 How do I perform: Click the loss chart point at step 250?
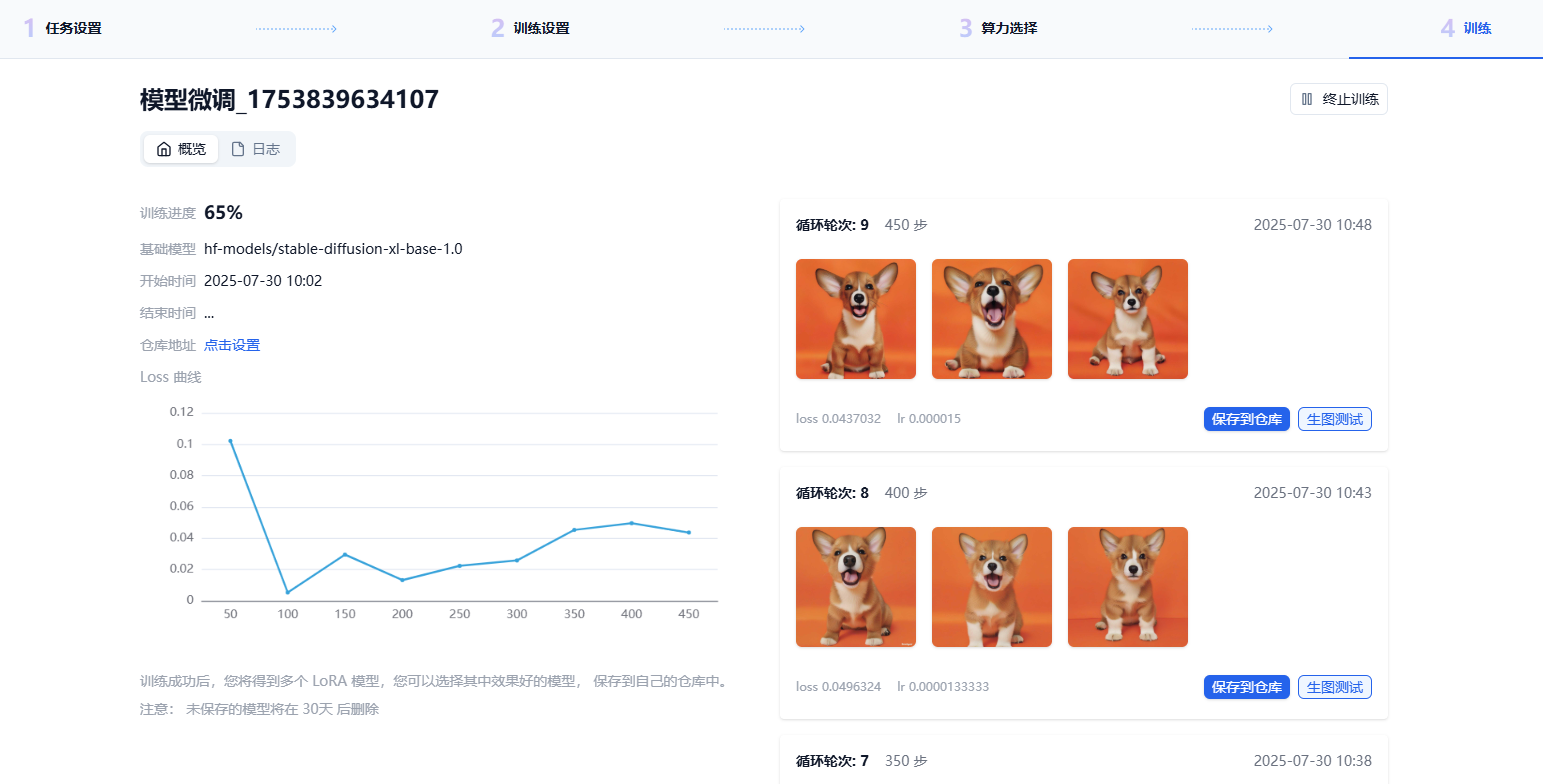(459, 566)
